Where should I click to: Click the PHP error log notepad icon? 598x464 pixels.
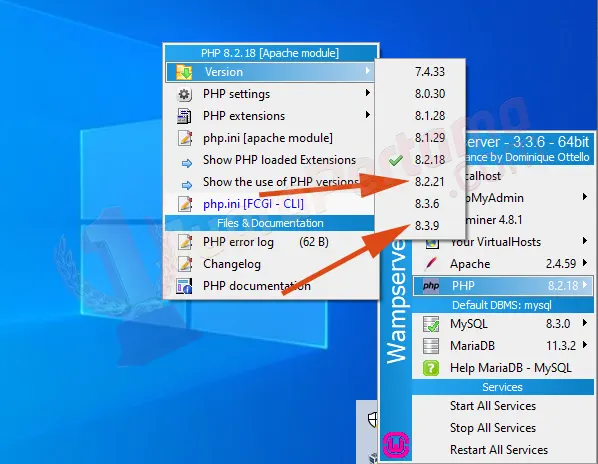185,242
